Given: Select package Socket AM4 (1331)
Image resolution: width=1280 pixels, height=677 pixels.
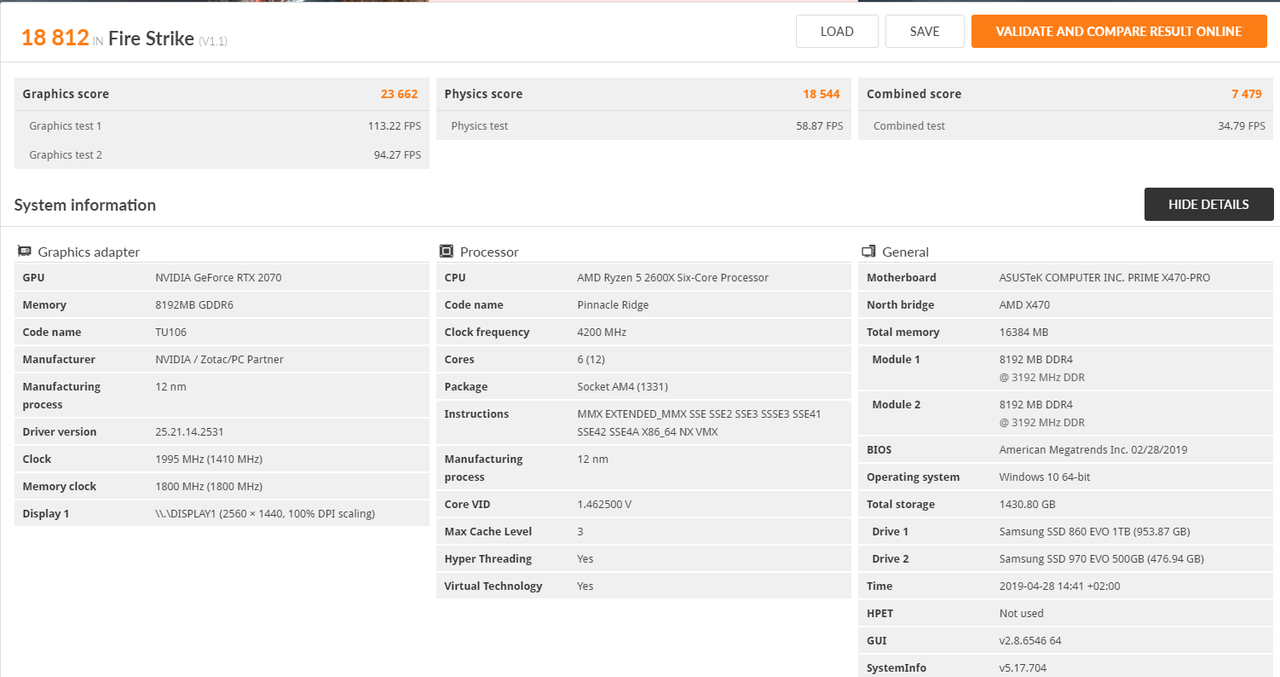Looking at the screenshot, I should click(x=621, y=387).
